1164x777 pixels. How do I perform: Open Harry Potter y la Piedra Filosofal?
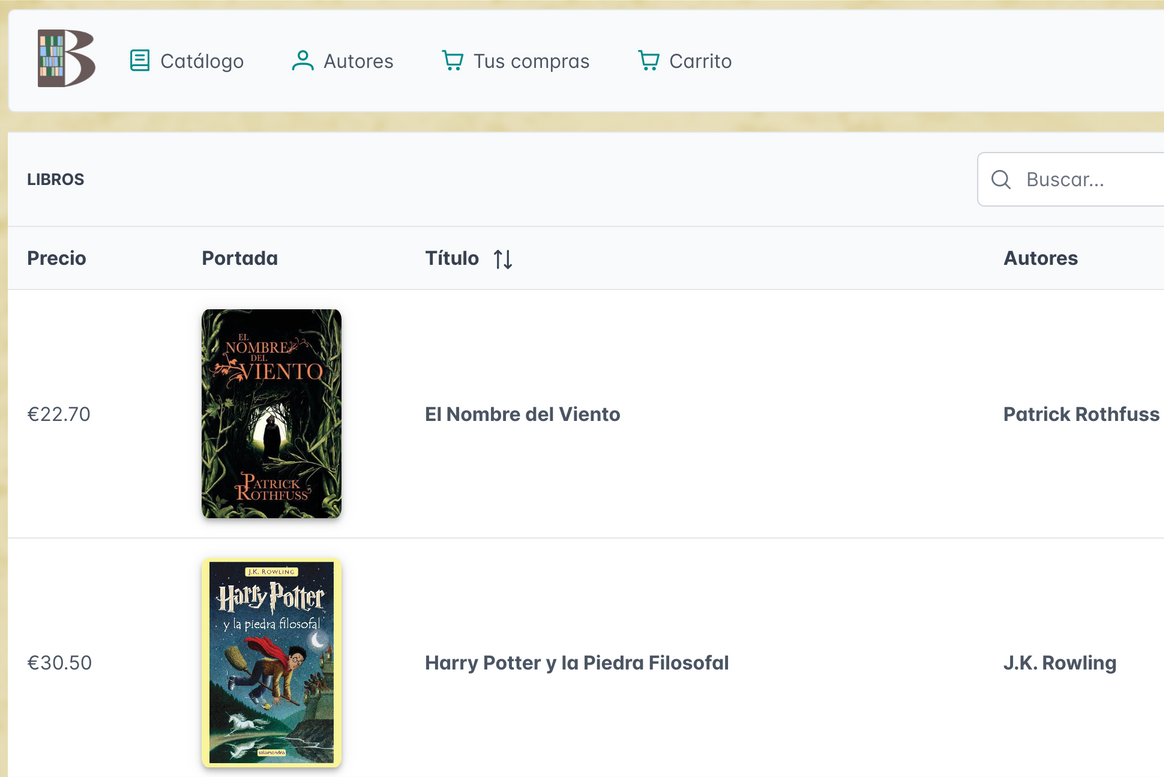577,663
